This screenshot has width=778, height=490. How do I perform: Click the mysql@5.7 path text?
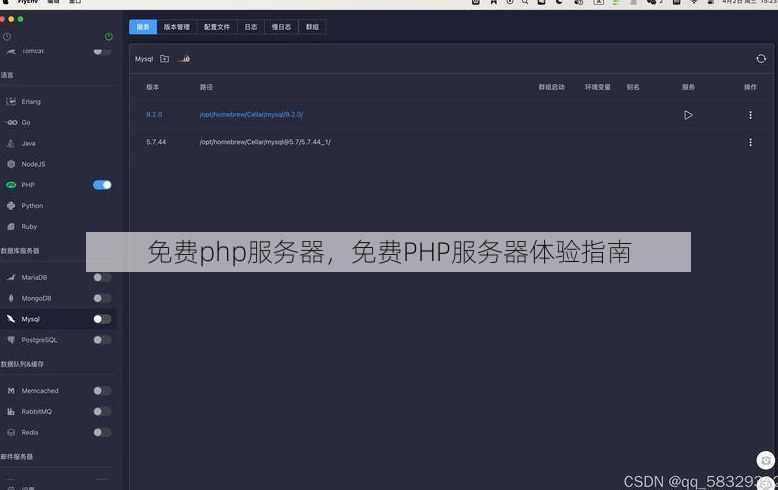point(265,142)
